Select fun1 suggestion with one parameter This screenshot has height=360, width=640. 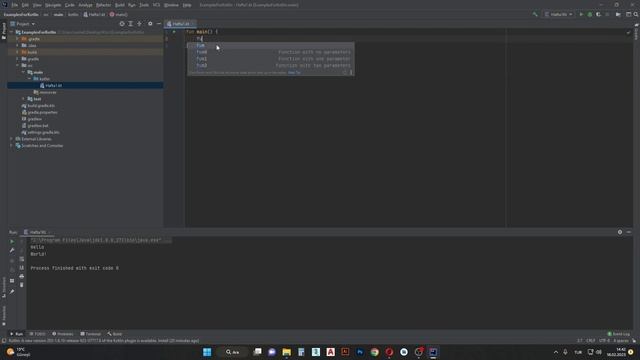click(x=271, y=59)
